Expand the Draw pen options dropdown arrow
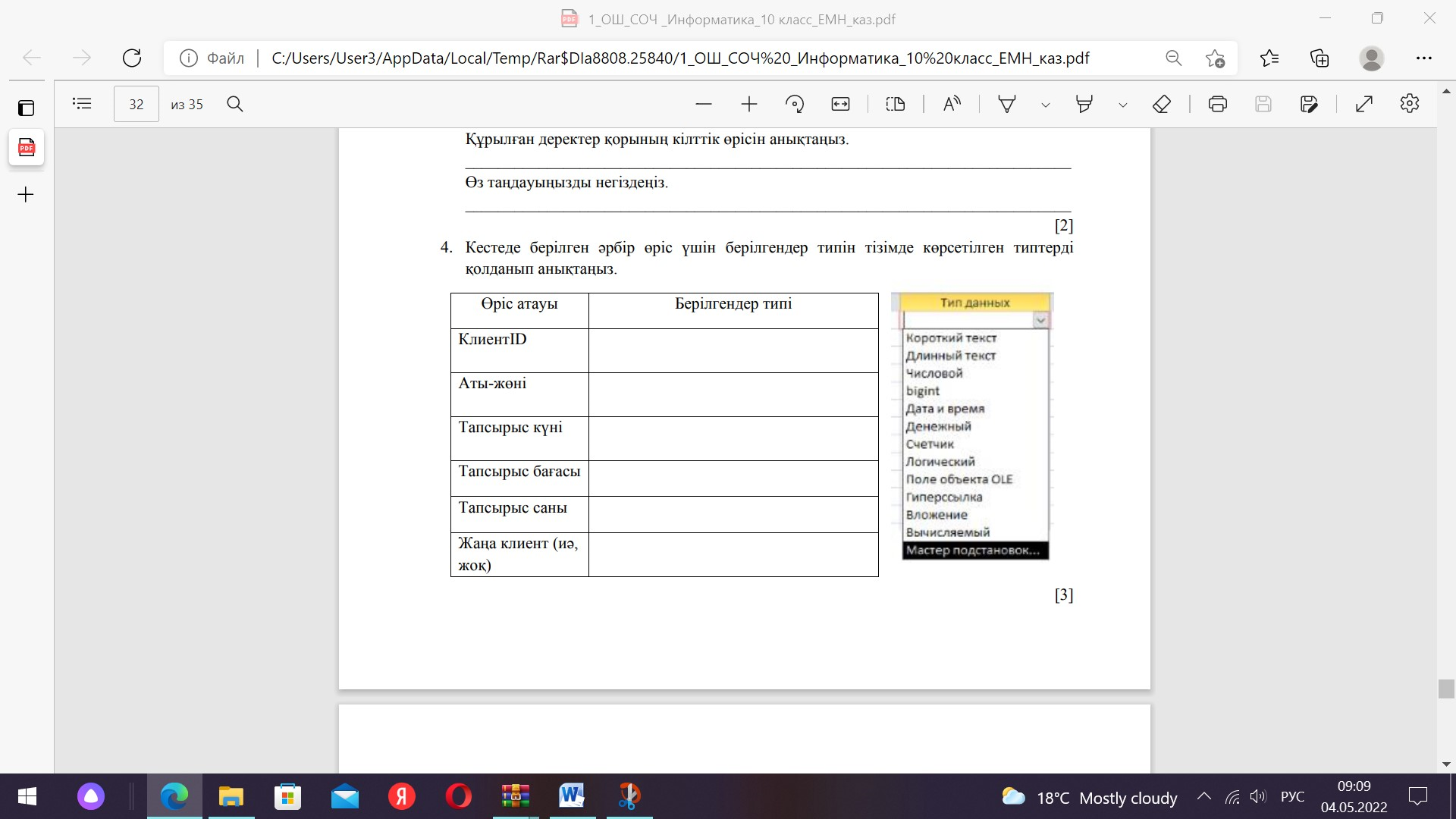The height and width of the screenshot is (819, 1456). (x=1046, y=105)
